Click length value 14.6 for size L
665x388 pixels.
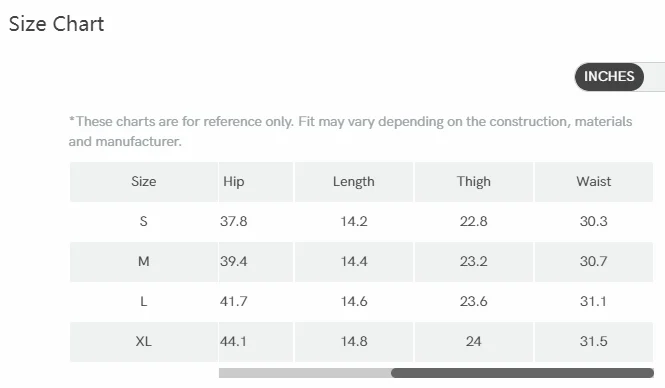[x=354, y=301]
